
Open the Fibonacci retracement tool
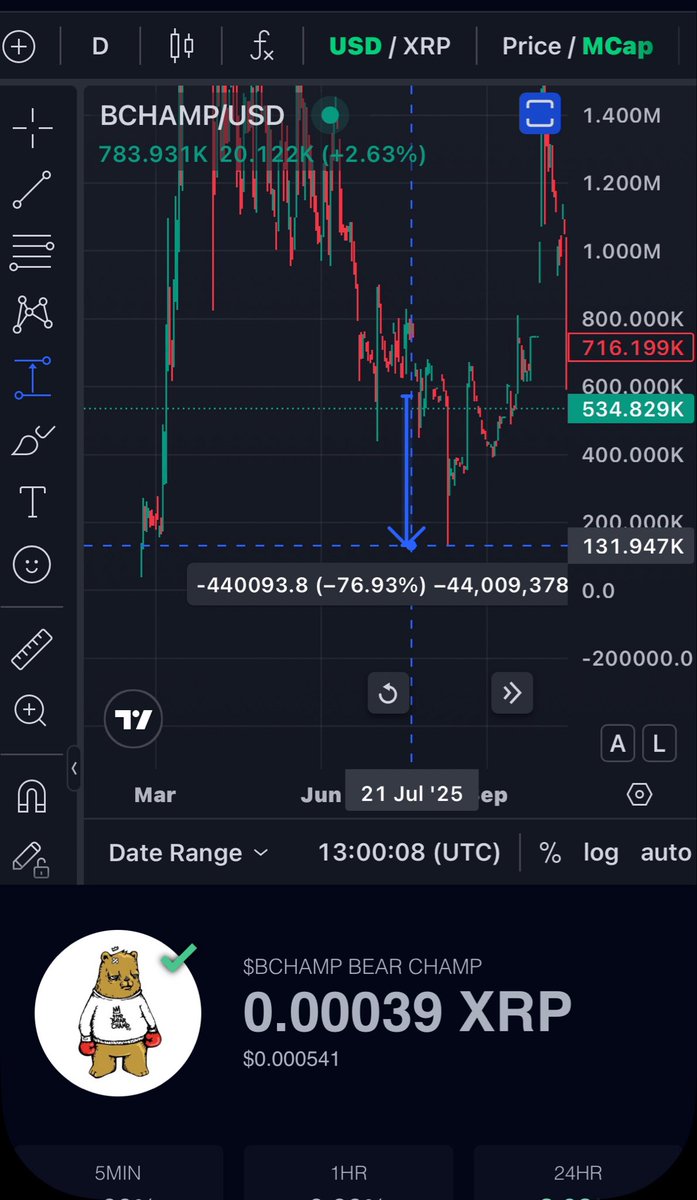click(x=32, y=253)
